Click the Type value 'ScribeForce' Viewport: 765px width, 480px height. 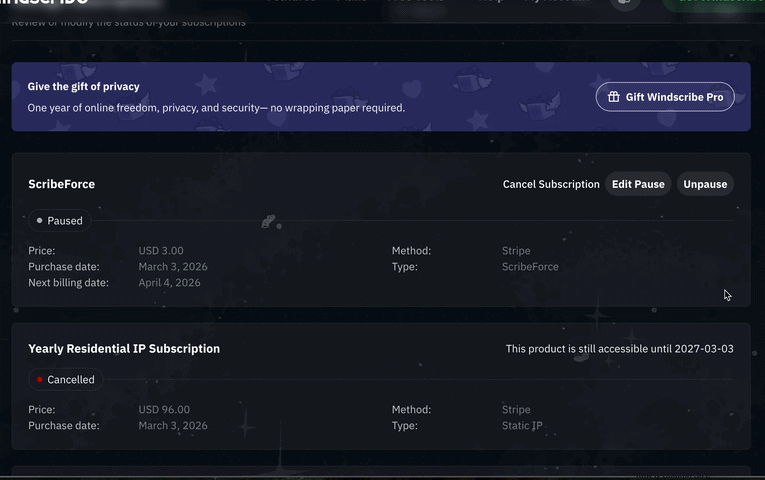530,267
